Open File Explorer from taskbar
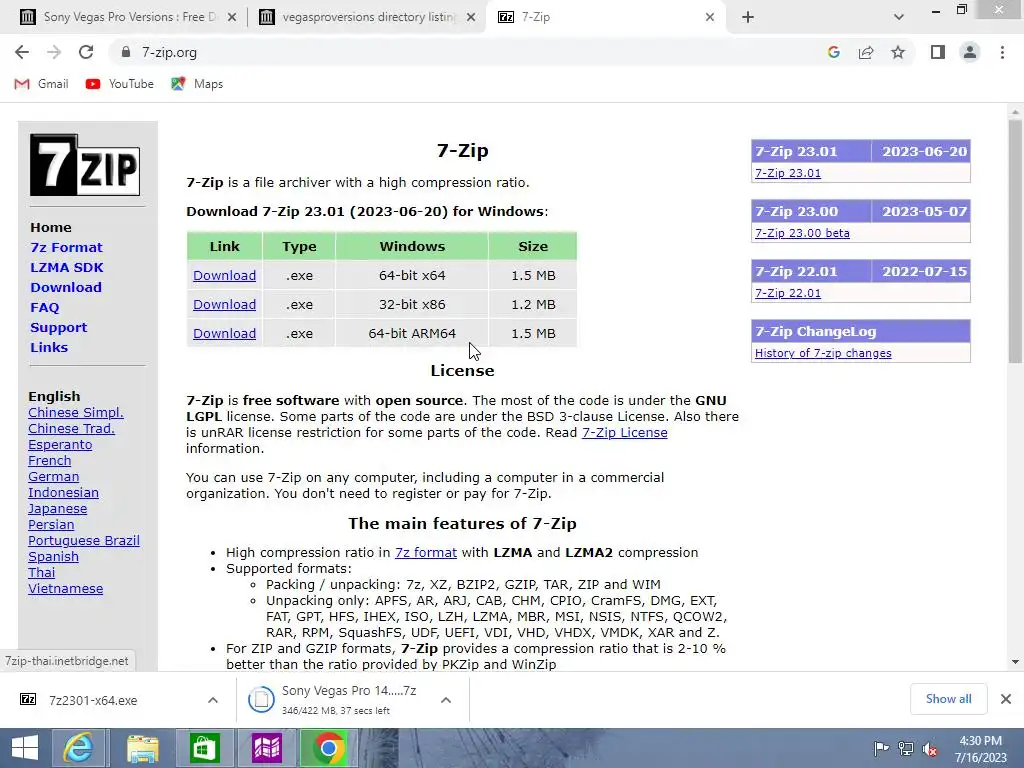 [142, 748]
